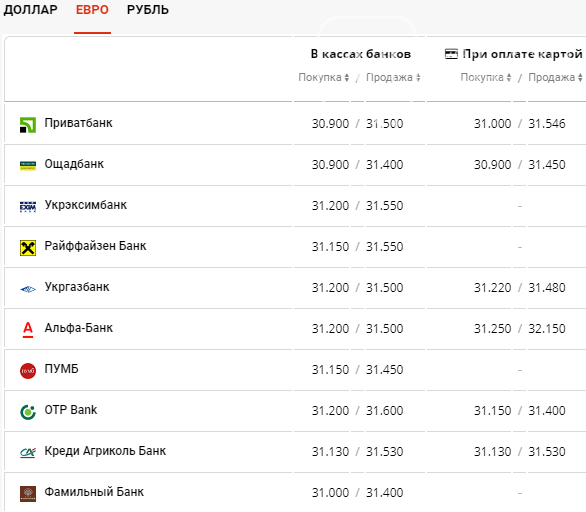Click the card icon beside При оплате картой
The height and width of the screenshot is (512, 586).
pyautogui.click(x=451, y=54)
